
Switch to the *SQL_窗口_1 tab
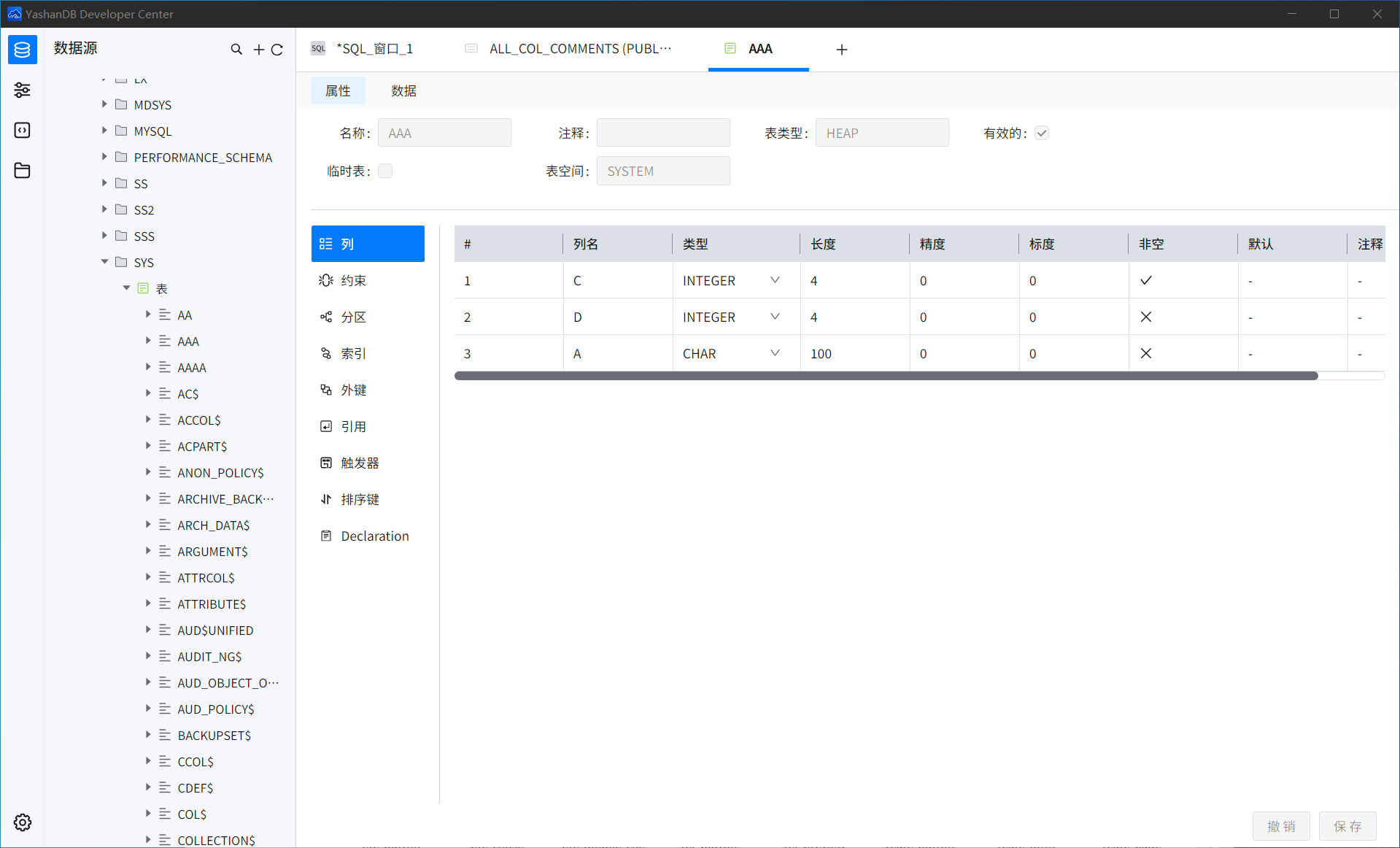point(363,49)
